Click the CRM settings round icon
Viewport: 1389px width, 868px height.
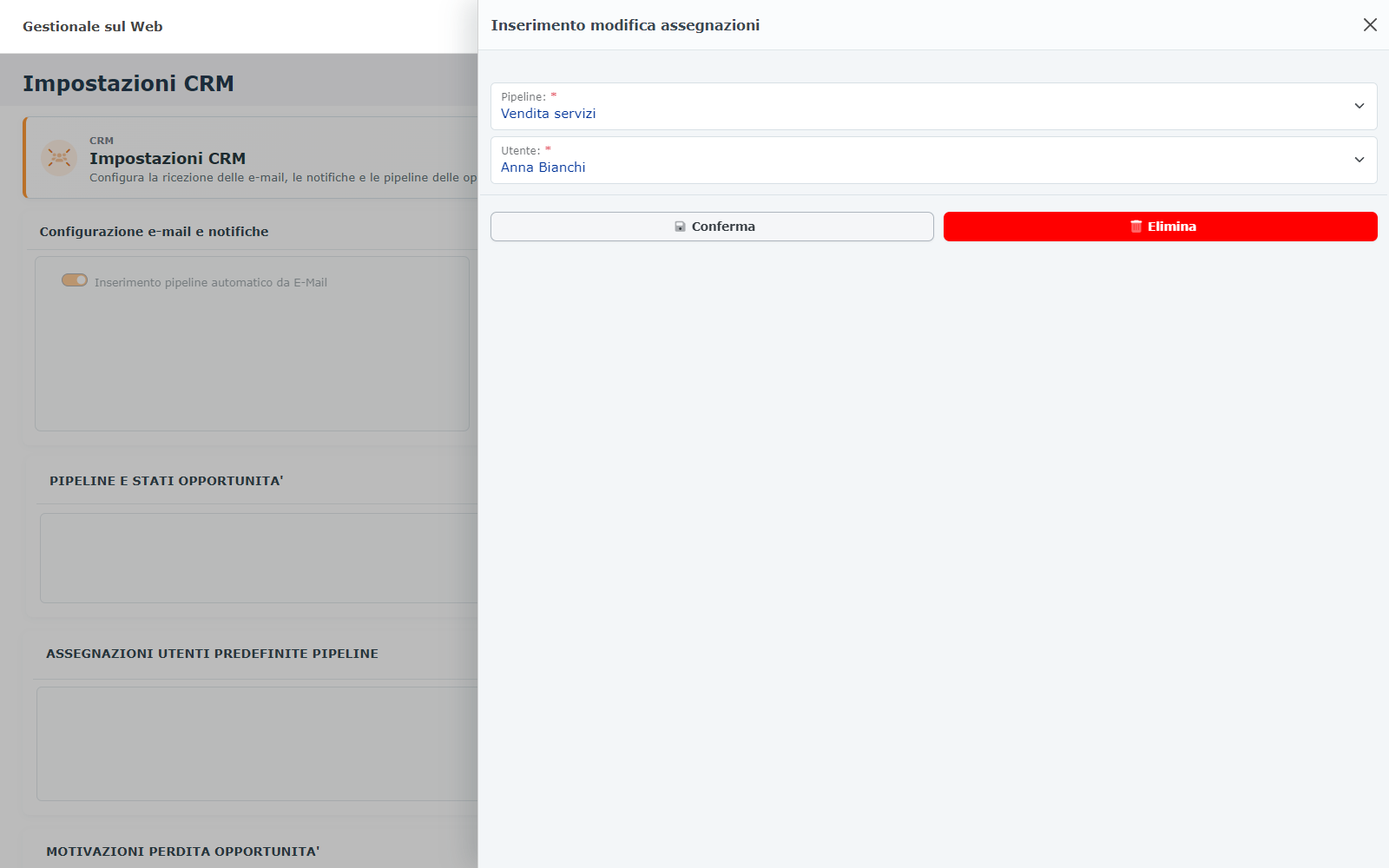[59, 158]
